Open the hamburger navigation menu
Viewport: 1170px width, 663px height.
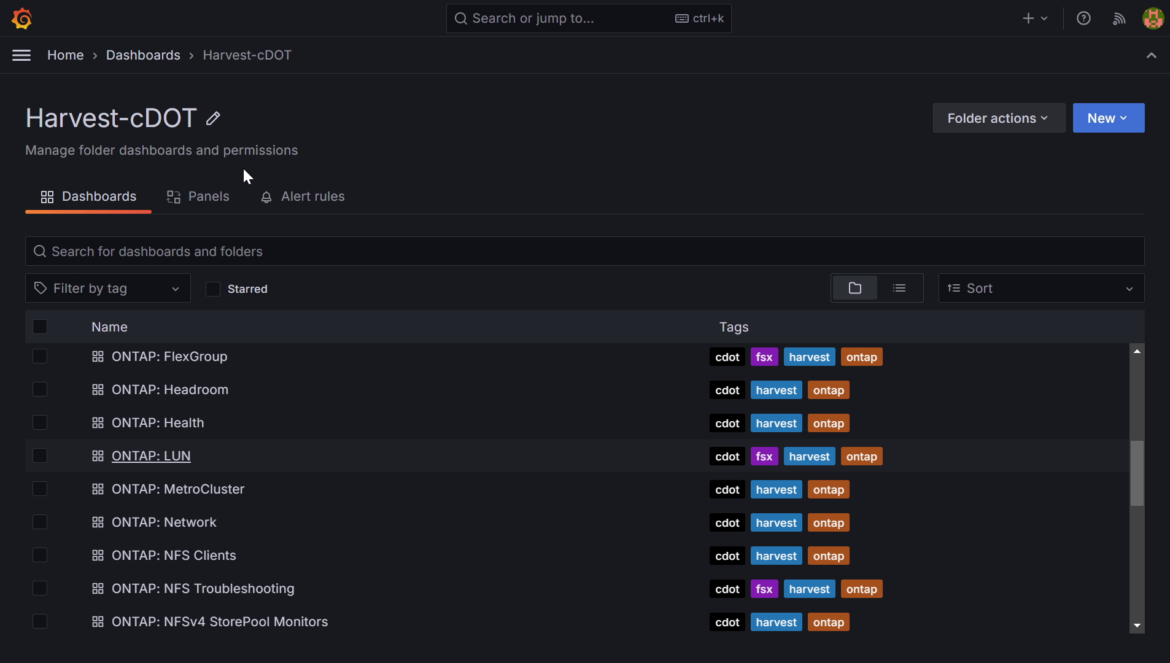click(x=22, y=55)
